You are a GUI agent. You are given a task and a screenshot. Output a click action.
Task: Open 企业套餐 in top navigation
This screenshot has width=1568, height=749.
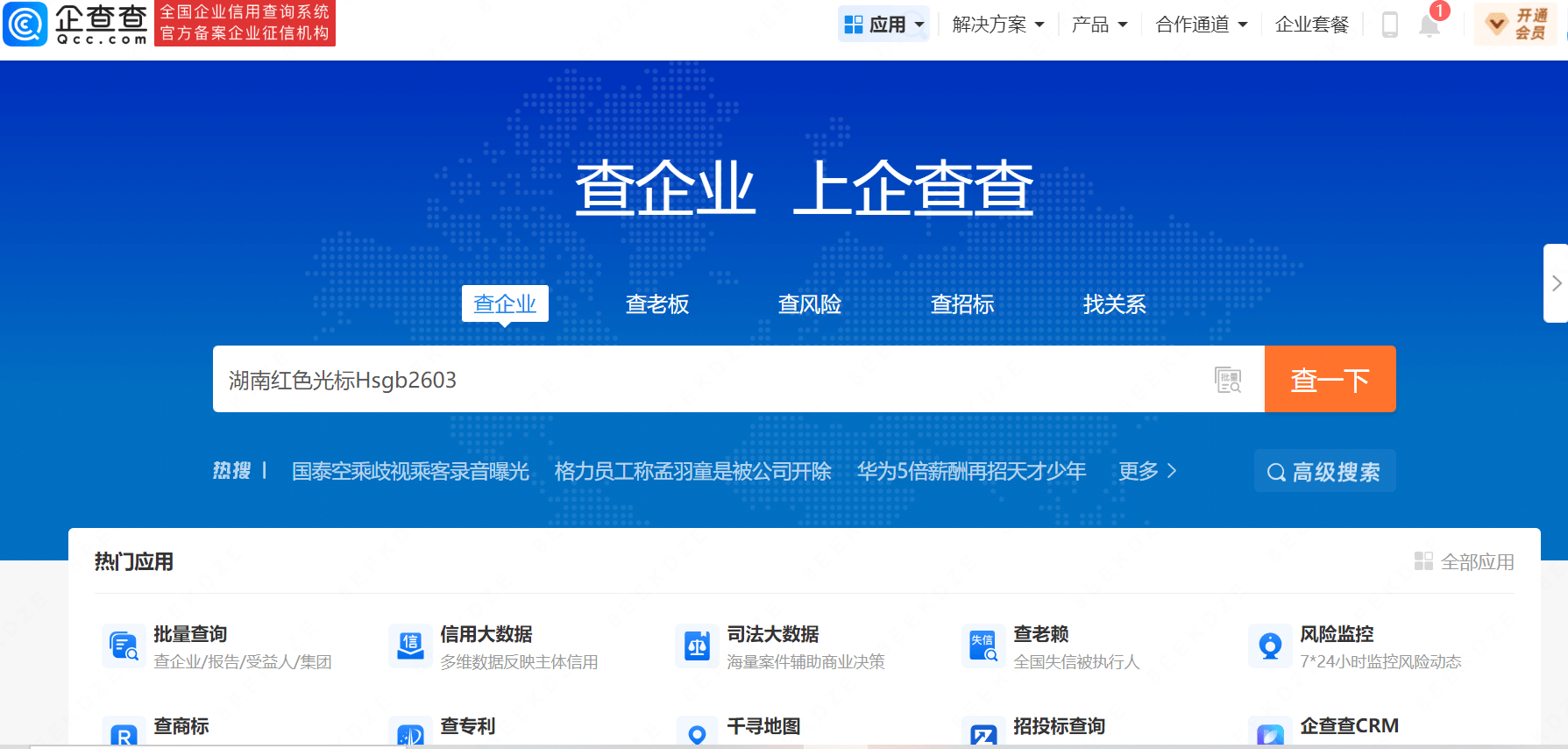[1312, 25]
